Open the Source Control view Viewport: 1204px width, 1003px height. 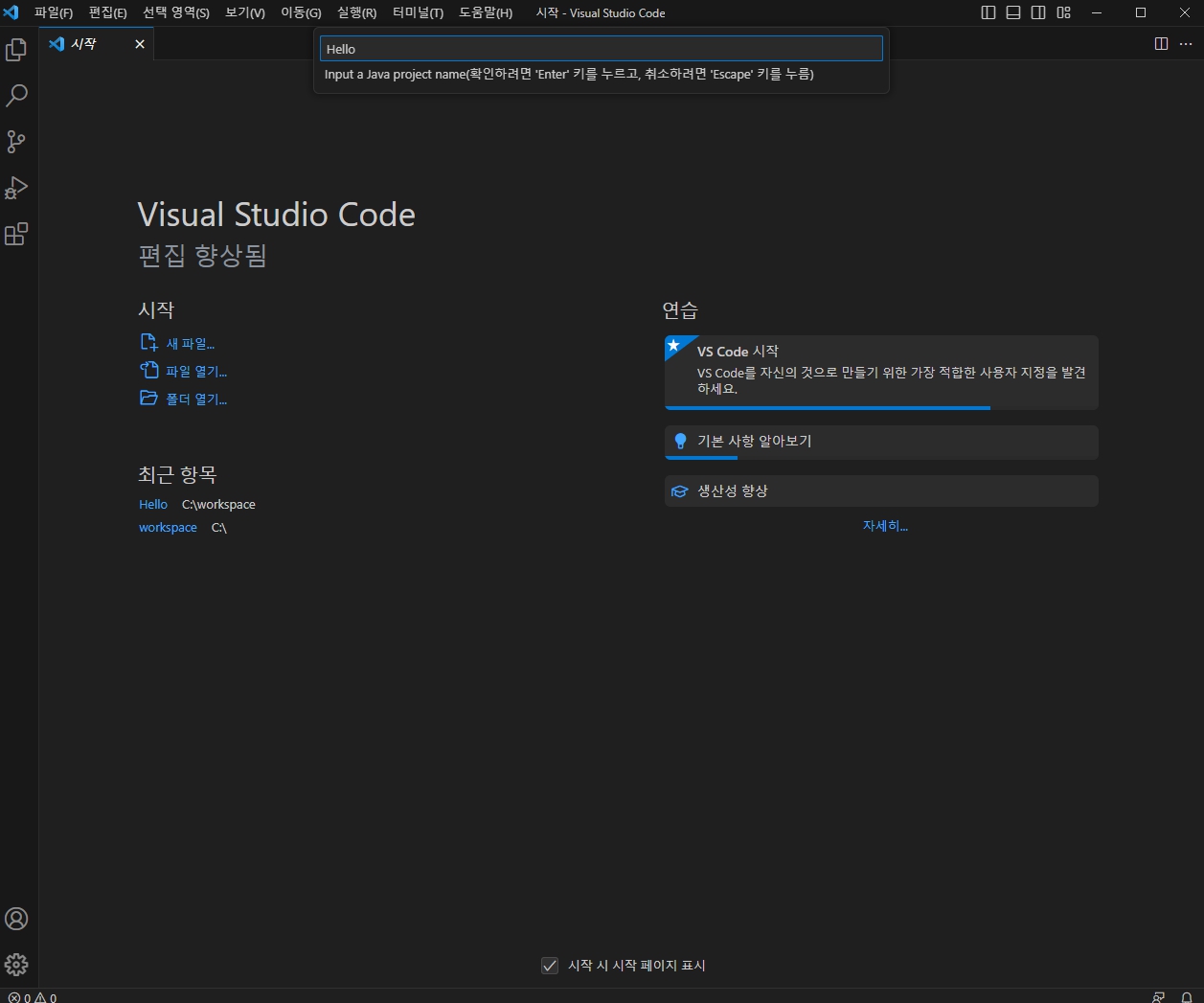(16, 142)
